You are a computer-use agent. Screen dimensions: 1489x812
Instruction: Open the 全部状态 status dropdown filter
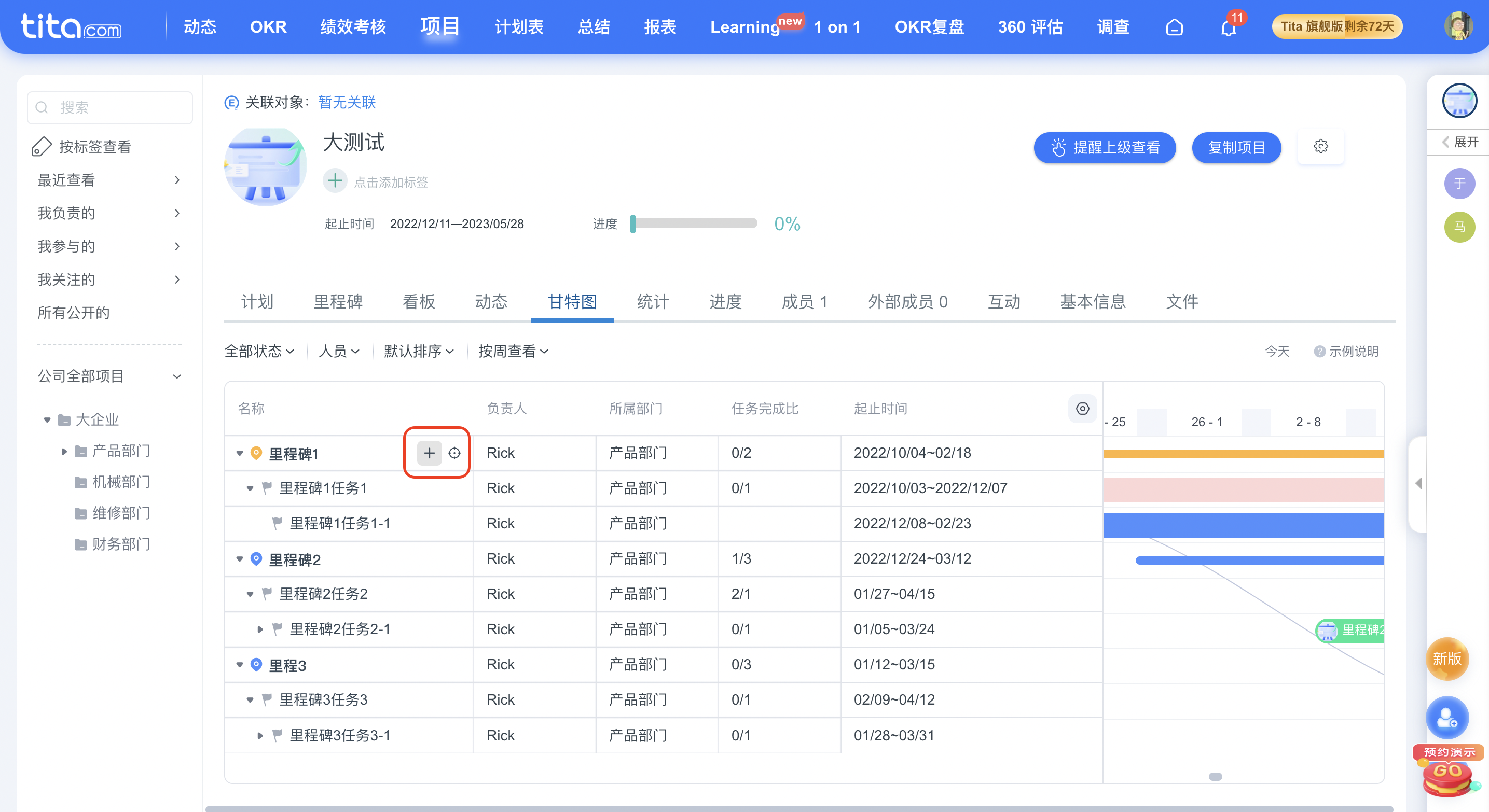coord(258,351)
